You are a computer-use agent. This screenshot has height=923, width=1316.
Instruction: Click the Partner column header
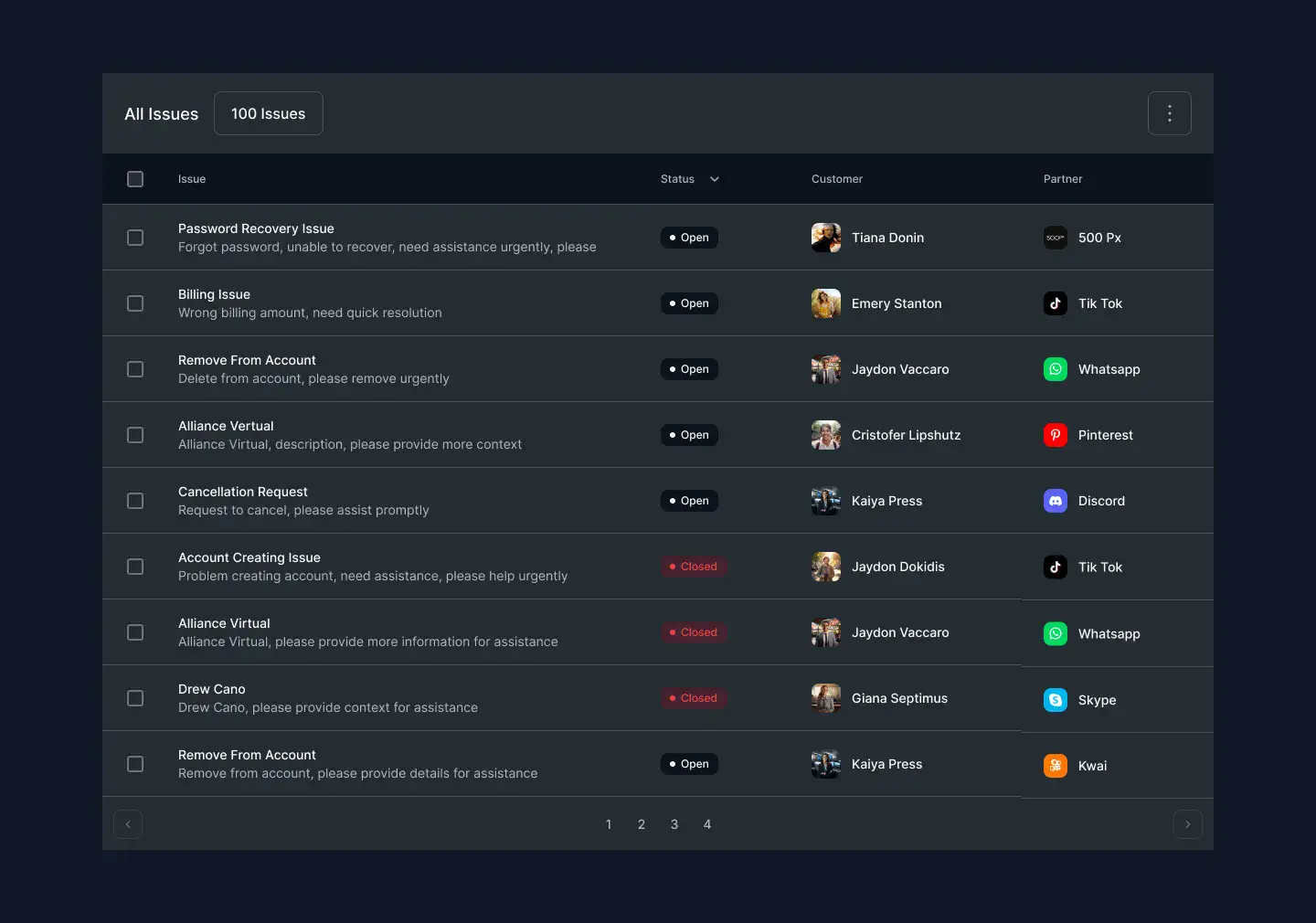coord(1063,179)
